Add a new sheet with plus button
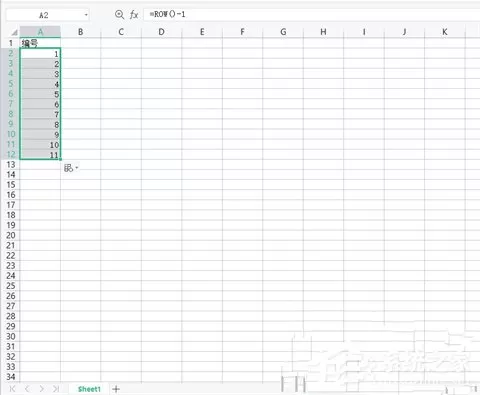Image resolution: width=480 pixels, height=395 pixels. (116, 389)
